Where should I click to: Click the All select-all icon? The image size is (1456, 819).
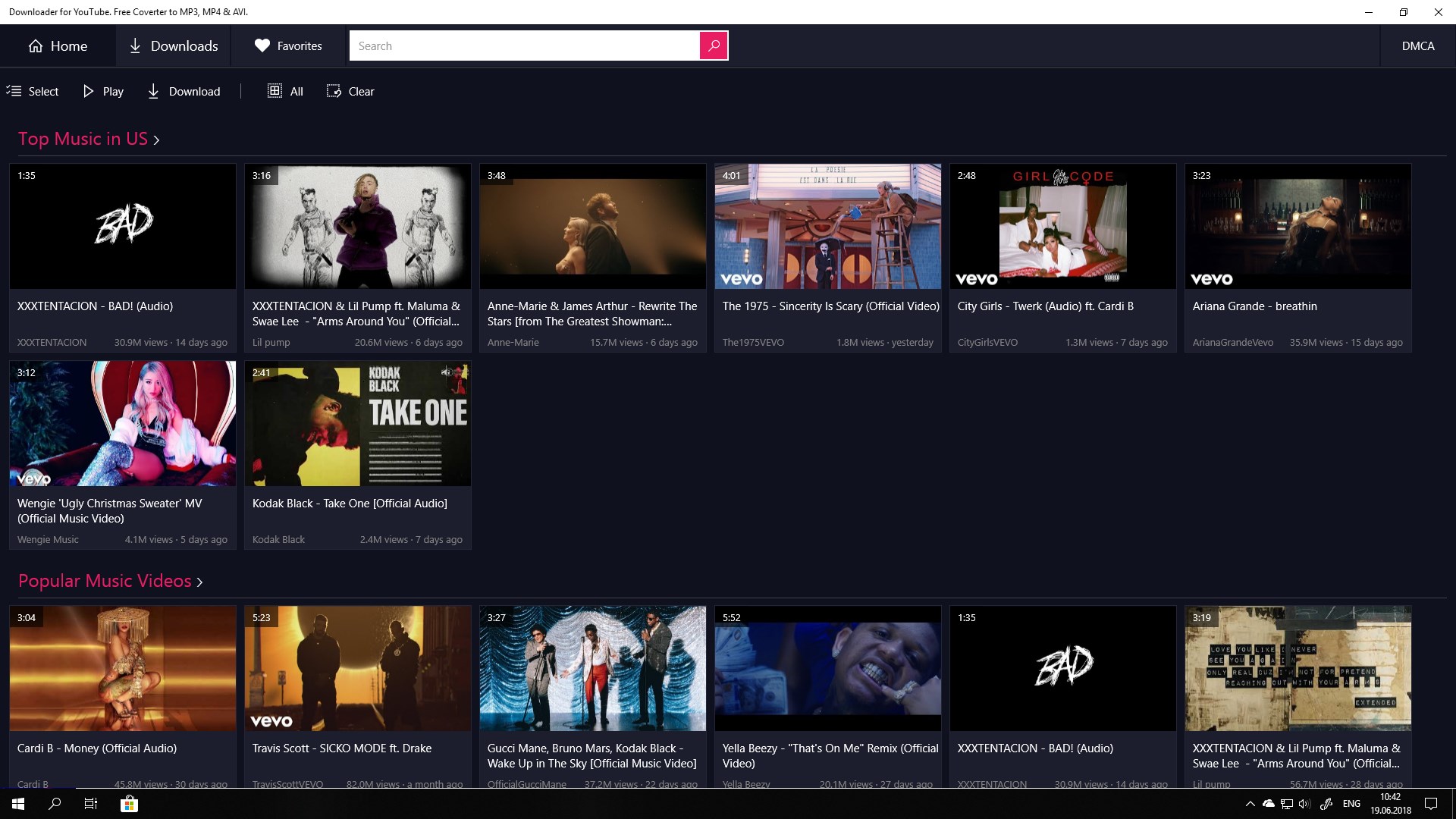coord(275,91)
